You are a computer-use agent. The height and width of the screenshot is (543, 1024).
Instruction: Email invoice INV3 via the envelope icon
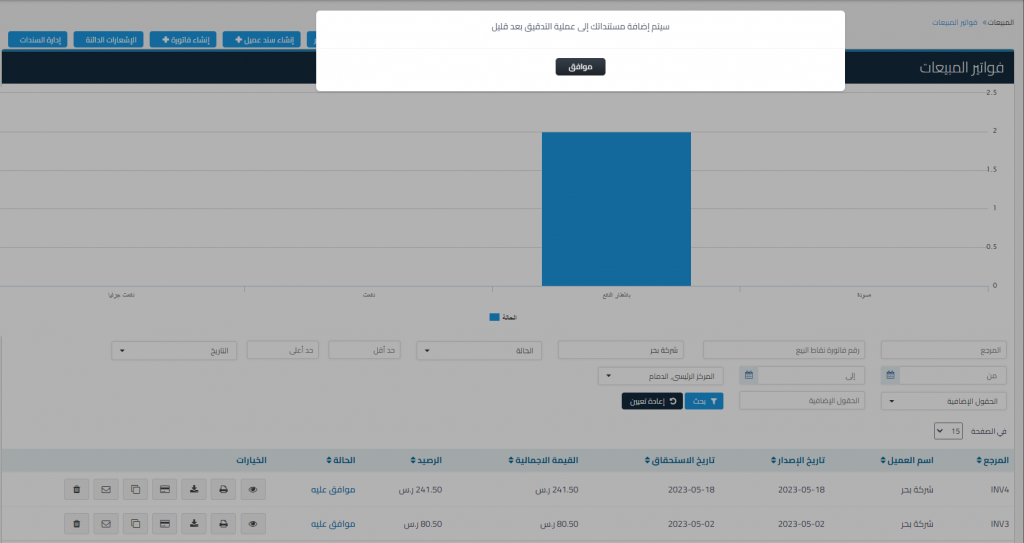(105, 523)
